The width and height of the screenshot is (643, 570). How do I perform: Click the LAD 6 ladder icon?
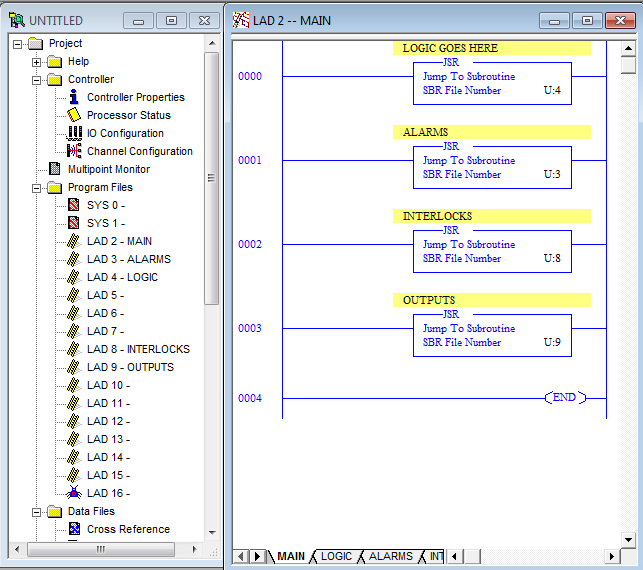73,313
